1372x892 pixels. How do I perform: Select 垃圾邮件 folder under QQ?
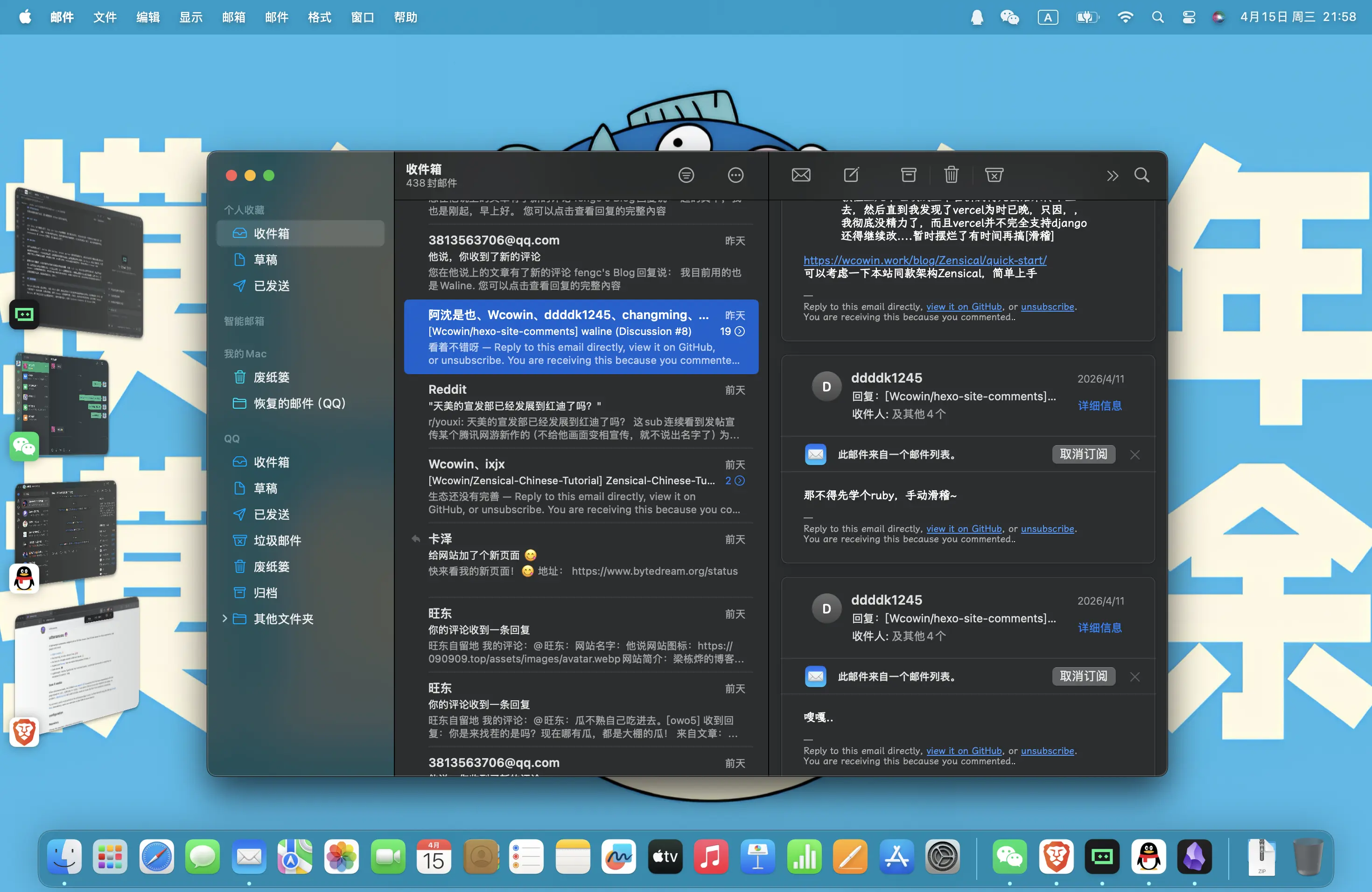(x=277, y=541)
